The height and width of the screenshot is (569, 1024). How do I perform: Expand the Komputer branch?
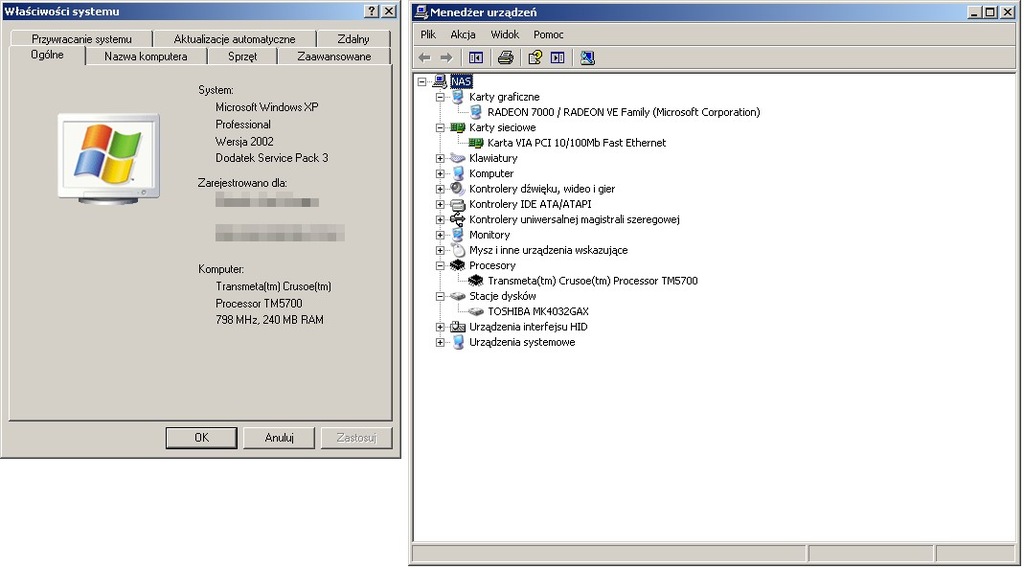click(440, 174)
